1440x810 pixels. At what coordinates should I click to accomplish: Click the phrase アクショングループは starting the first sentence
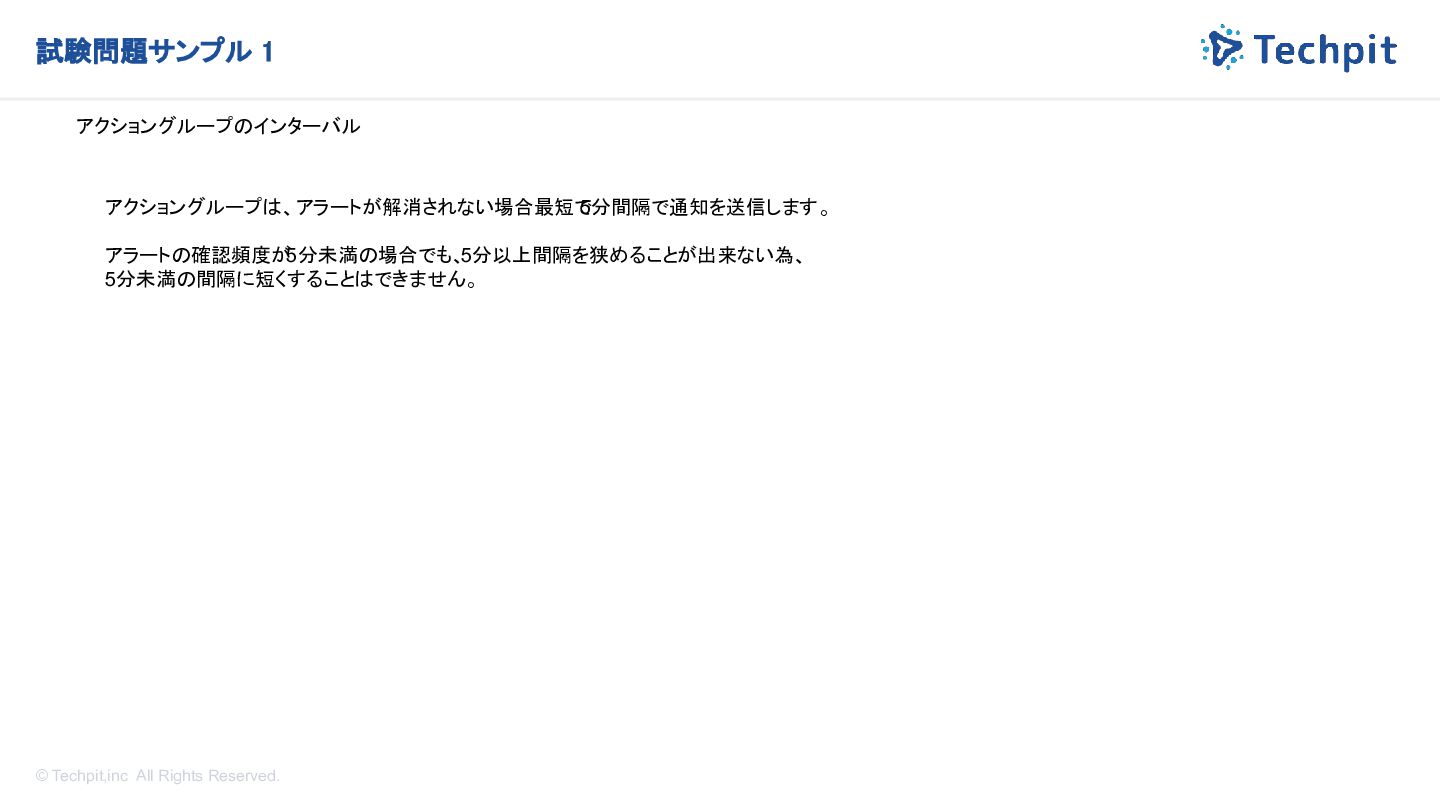[195, 207]
